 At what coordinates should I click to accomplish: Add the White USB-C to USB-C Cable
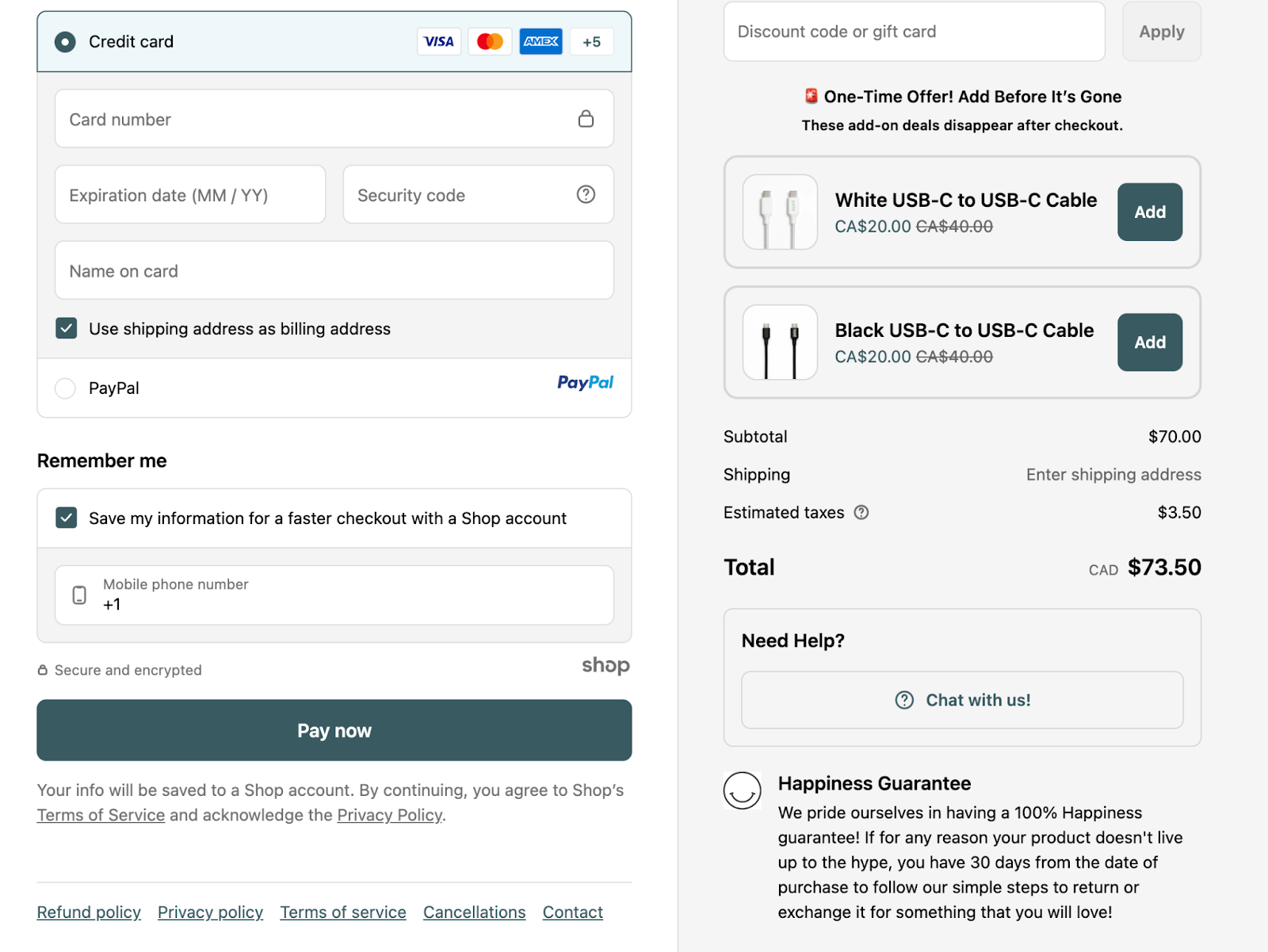coord(1149,212)
